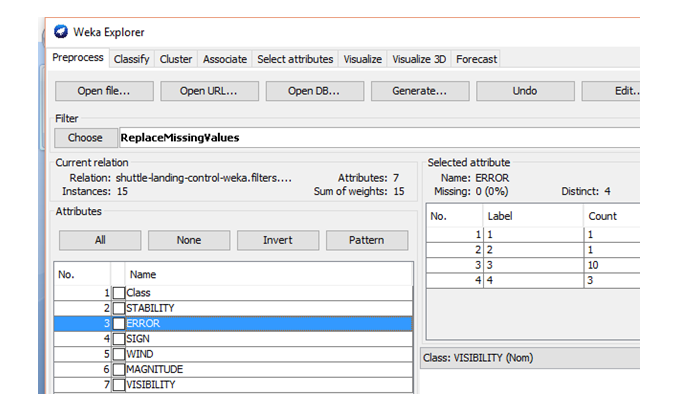
Task: Open the Cluster tab
Action: coord(176,59)
